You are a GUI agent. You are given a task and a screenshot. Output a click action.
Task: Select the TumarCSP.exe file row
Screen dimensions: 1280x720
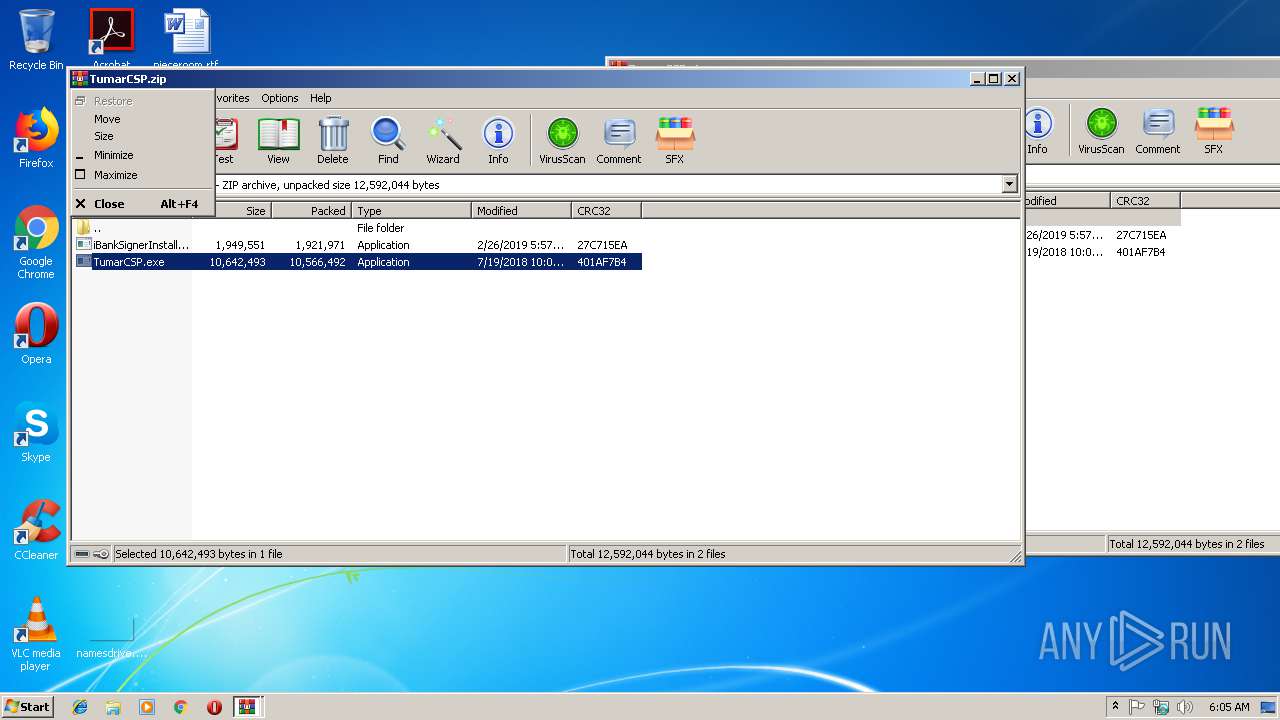coord(358,262)
